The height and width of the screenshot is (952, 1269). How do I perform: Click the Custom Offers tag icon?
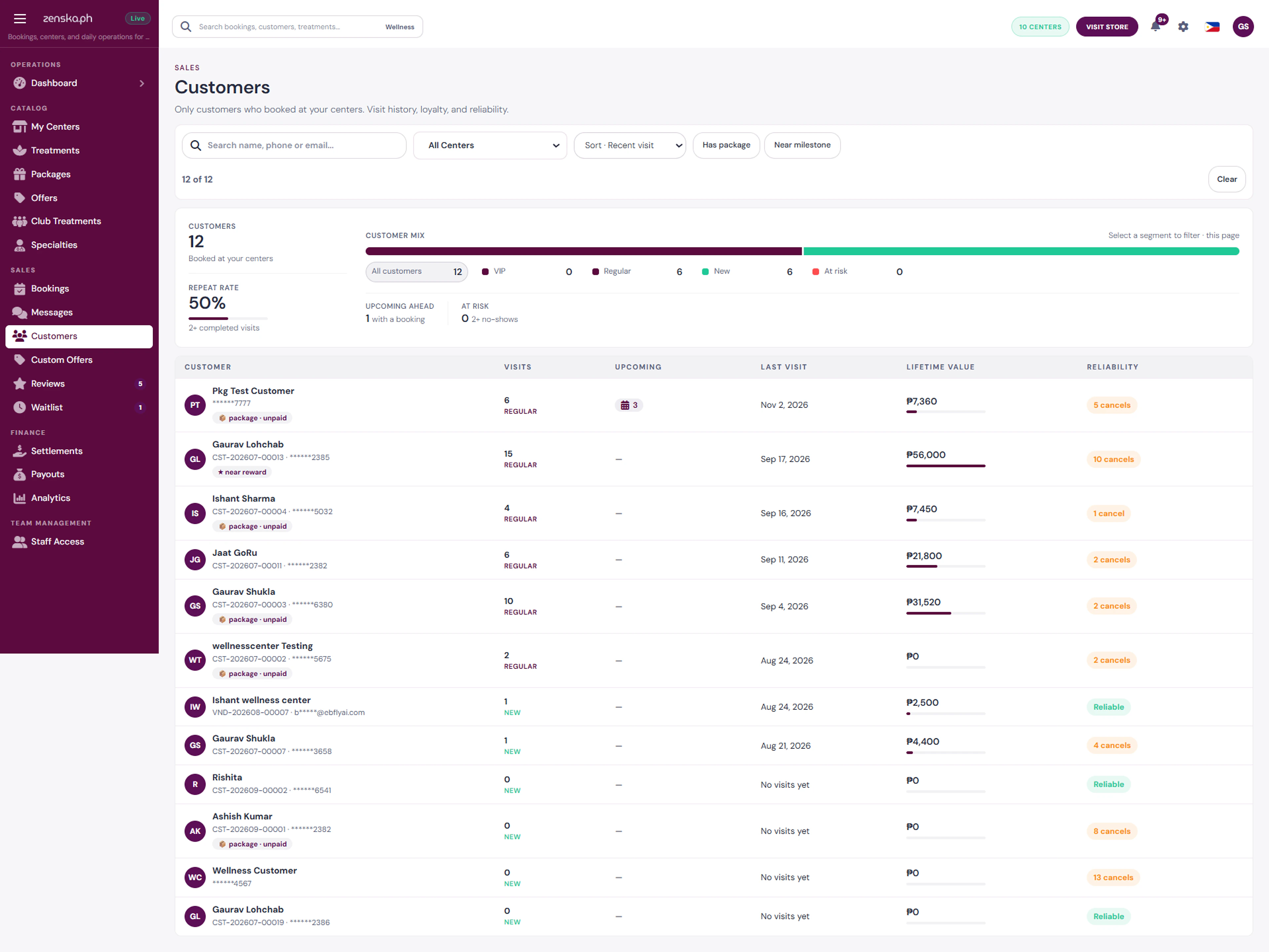(19, 360)
